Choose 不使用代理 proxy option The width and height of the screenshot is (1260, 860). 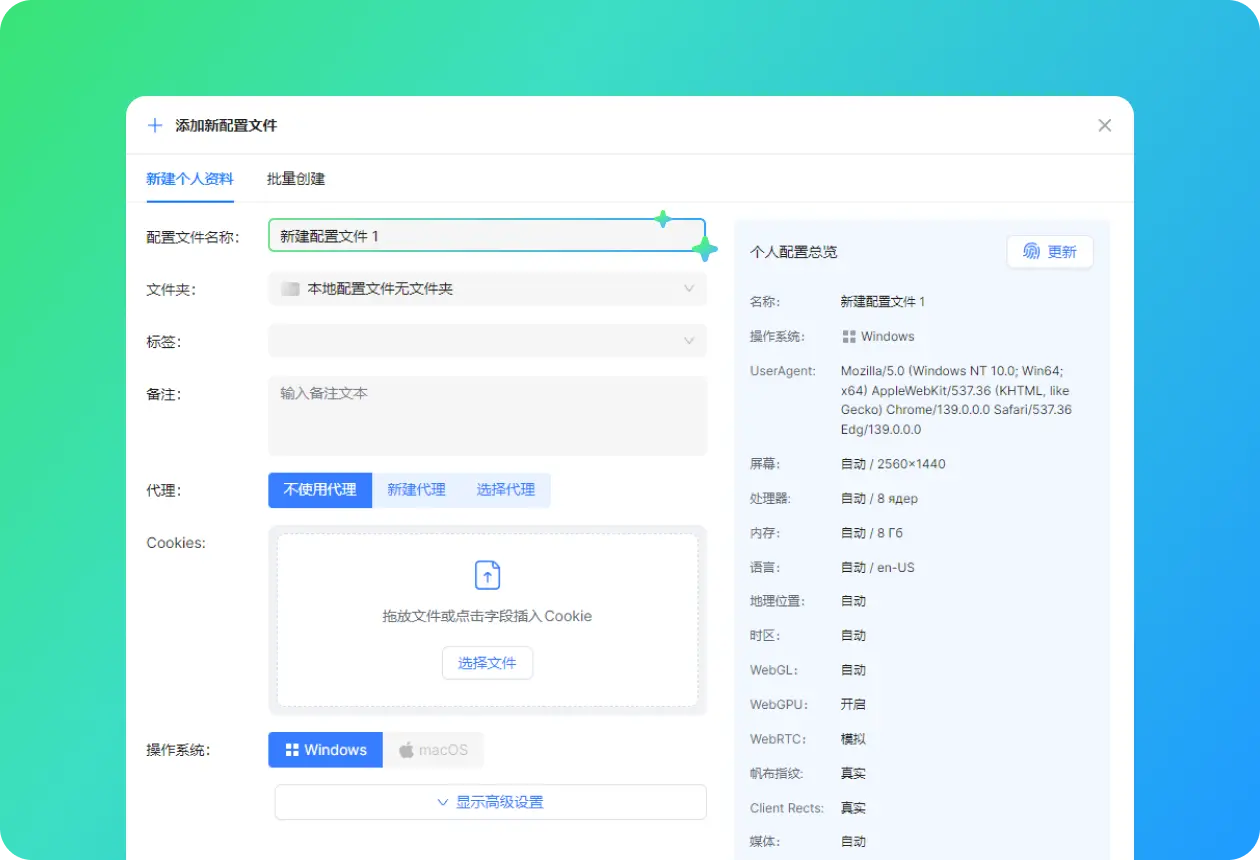(320, 490)
